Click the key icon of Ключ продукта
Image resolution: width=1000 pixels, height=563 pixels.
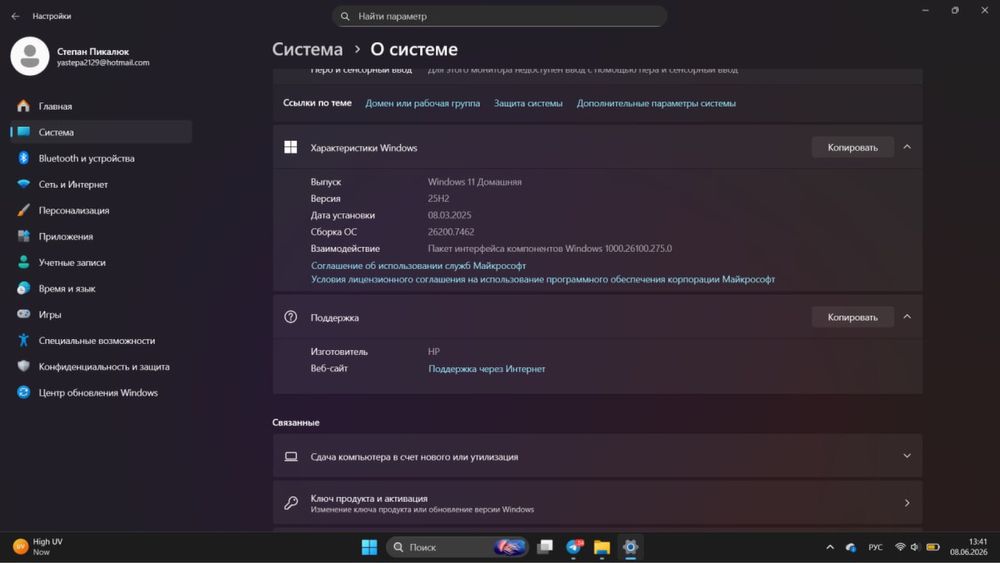pyautogui.click(x=291, y=503)
